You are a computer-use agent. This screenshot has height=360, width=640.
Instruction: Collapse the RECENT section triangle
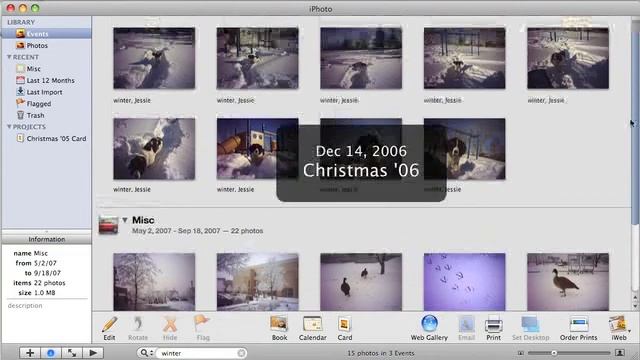[x=9, y=57]
